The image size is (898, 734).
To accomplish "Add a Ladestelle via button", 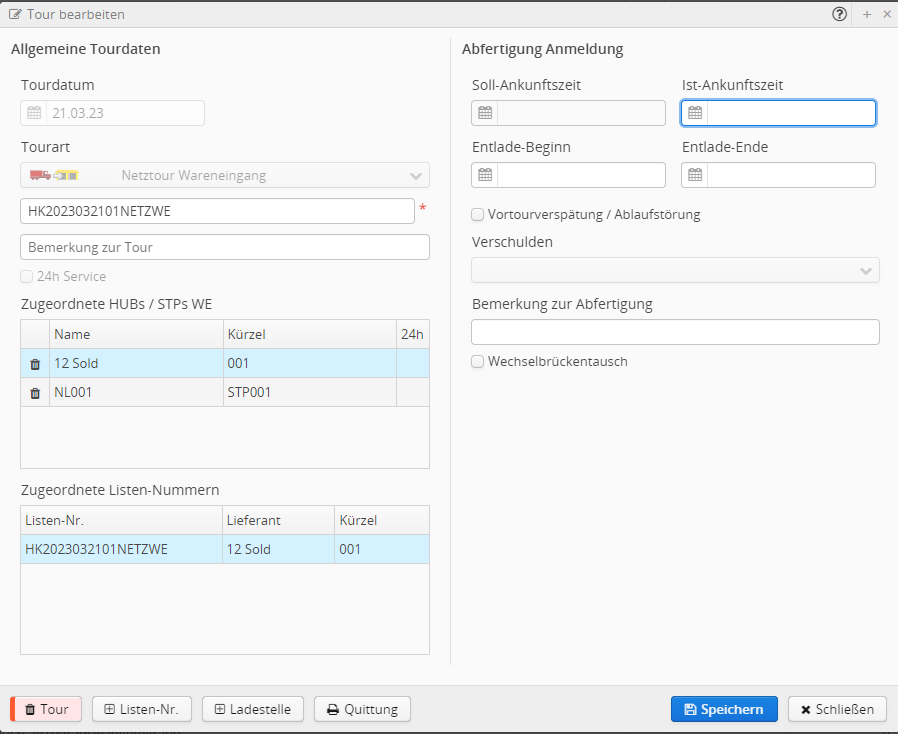I will (253, 709).
